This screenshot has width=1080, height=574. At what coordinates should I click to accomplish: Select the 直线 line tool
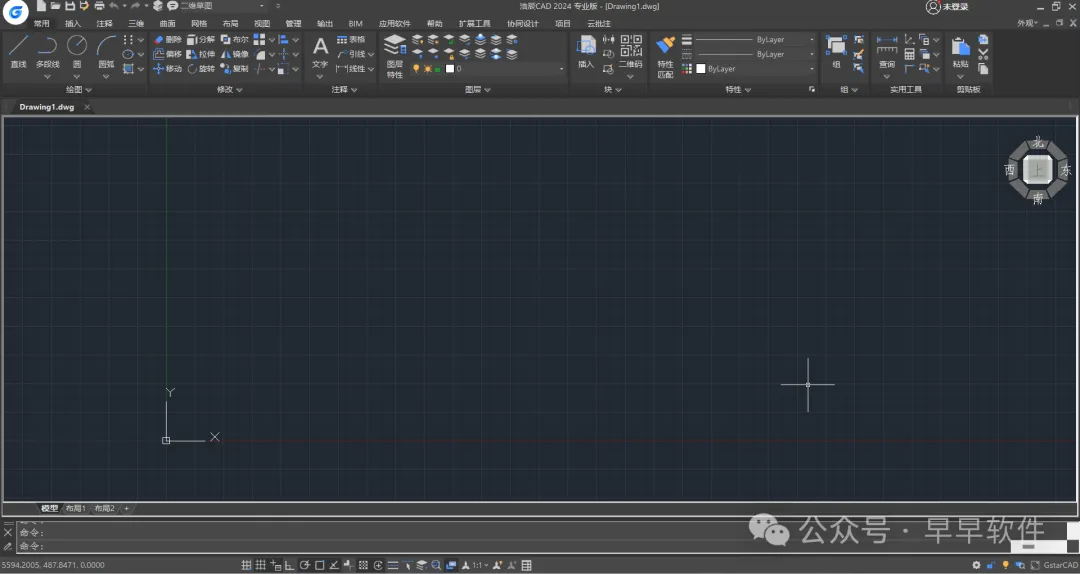tap(19, 52)
